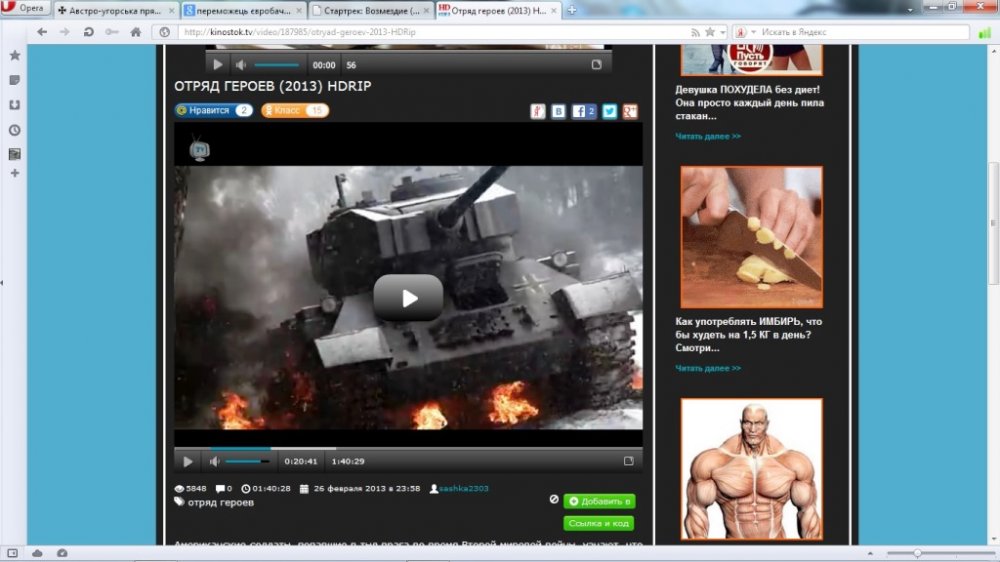Open the muscular man ad thumbnail

pos(751,469)
